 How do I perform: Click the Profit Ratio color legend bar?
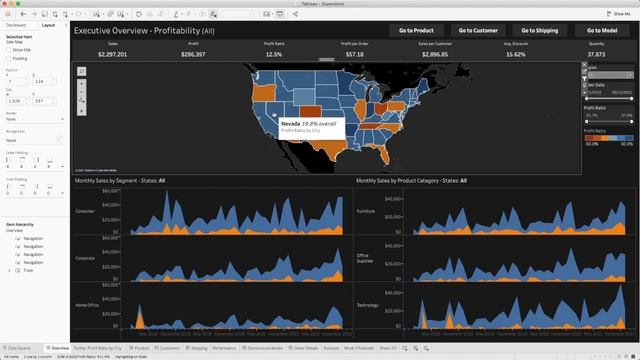click(x=609, y=138)
